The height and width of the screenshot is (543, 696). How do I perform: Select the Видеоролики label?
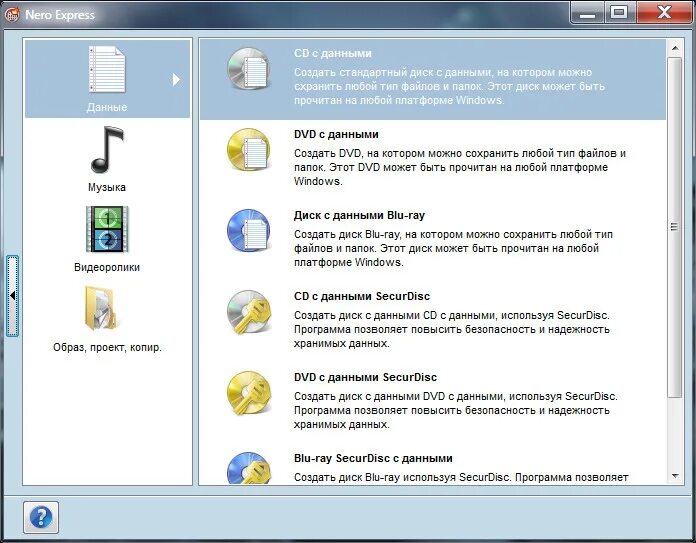tap(107, 267)
